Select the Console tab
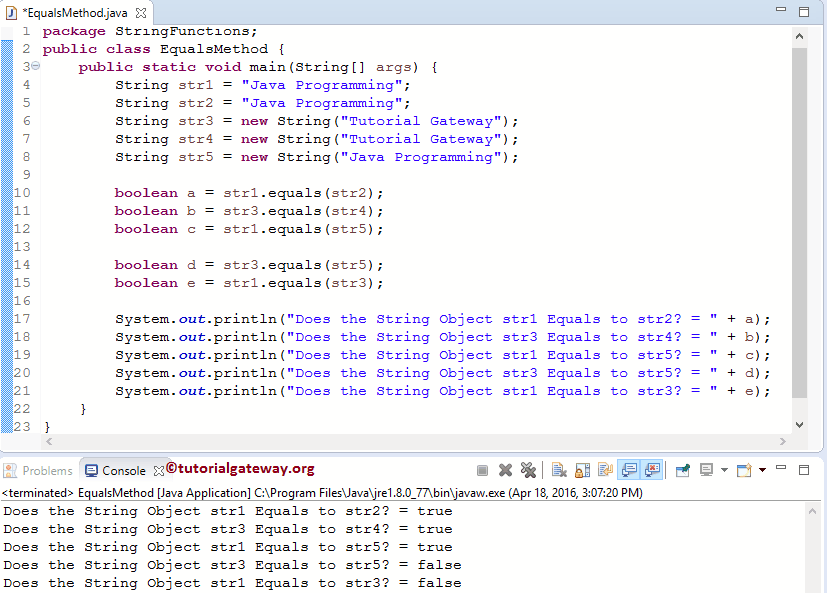Viewport: 827px width, 593px height. tap(124, 471)
